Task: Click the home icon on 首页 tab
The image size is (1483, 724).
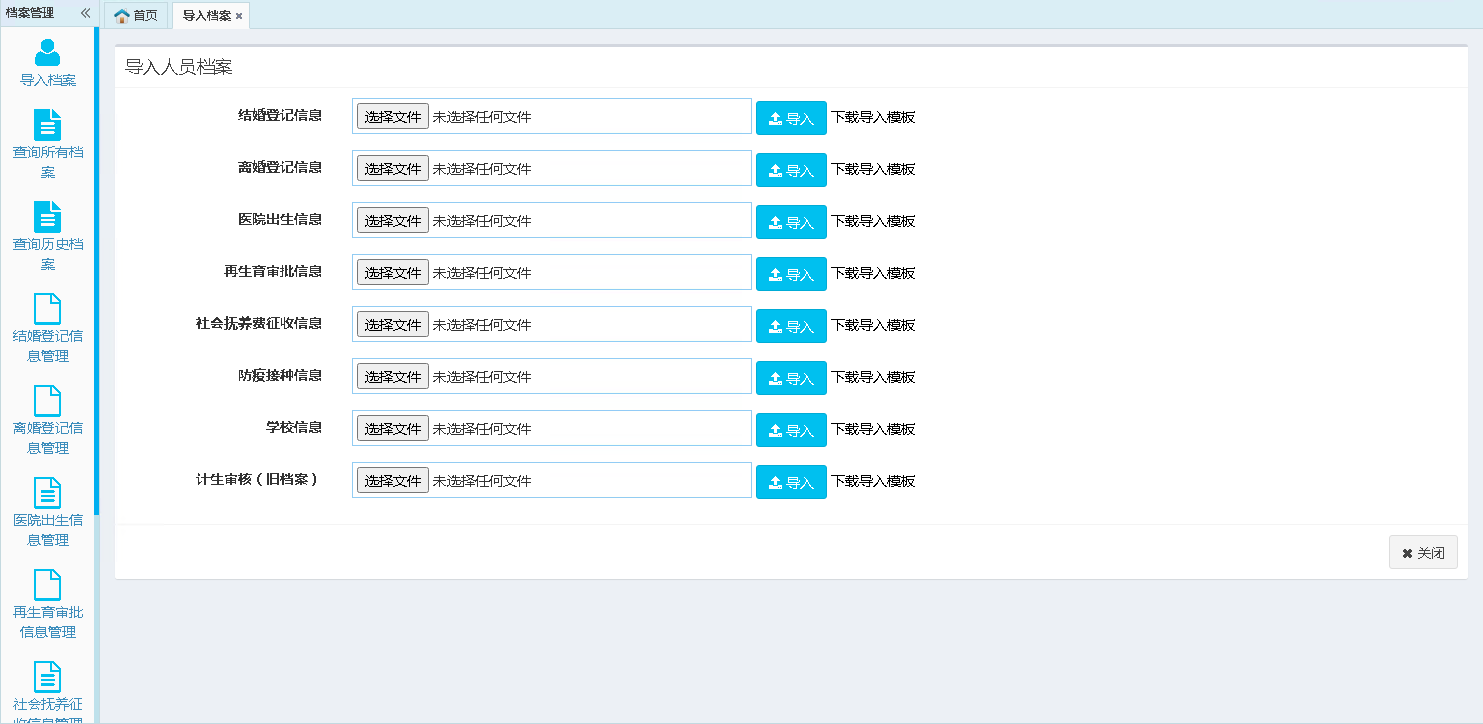Action: (122, 16)
